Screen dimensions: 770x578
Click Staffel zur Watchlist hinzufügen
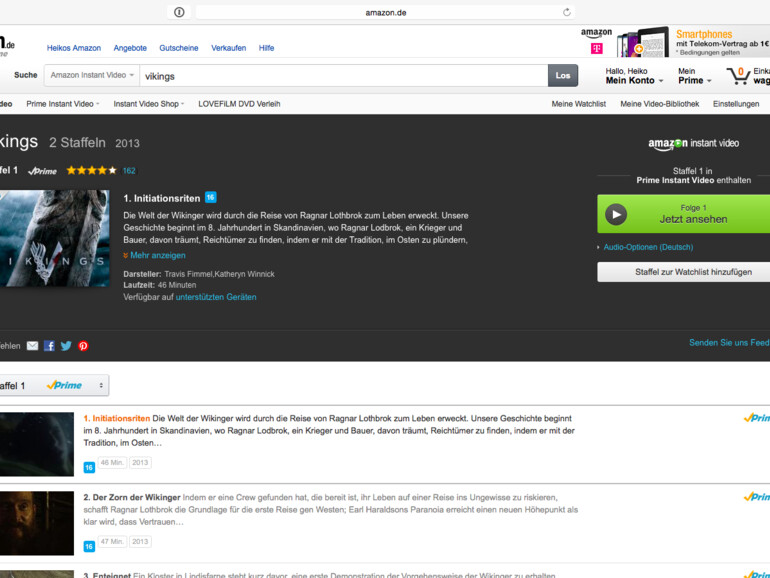coord(684,272)
